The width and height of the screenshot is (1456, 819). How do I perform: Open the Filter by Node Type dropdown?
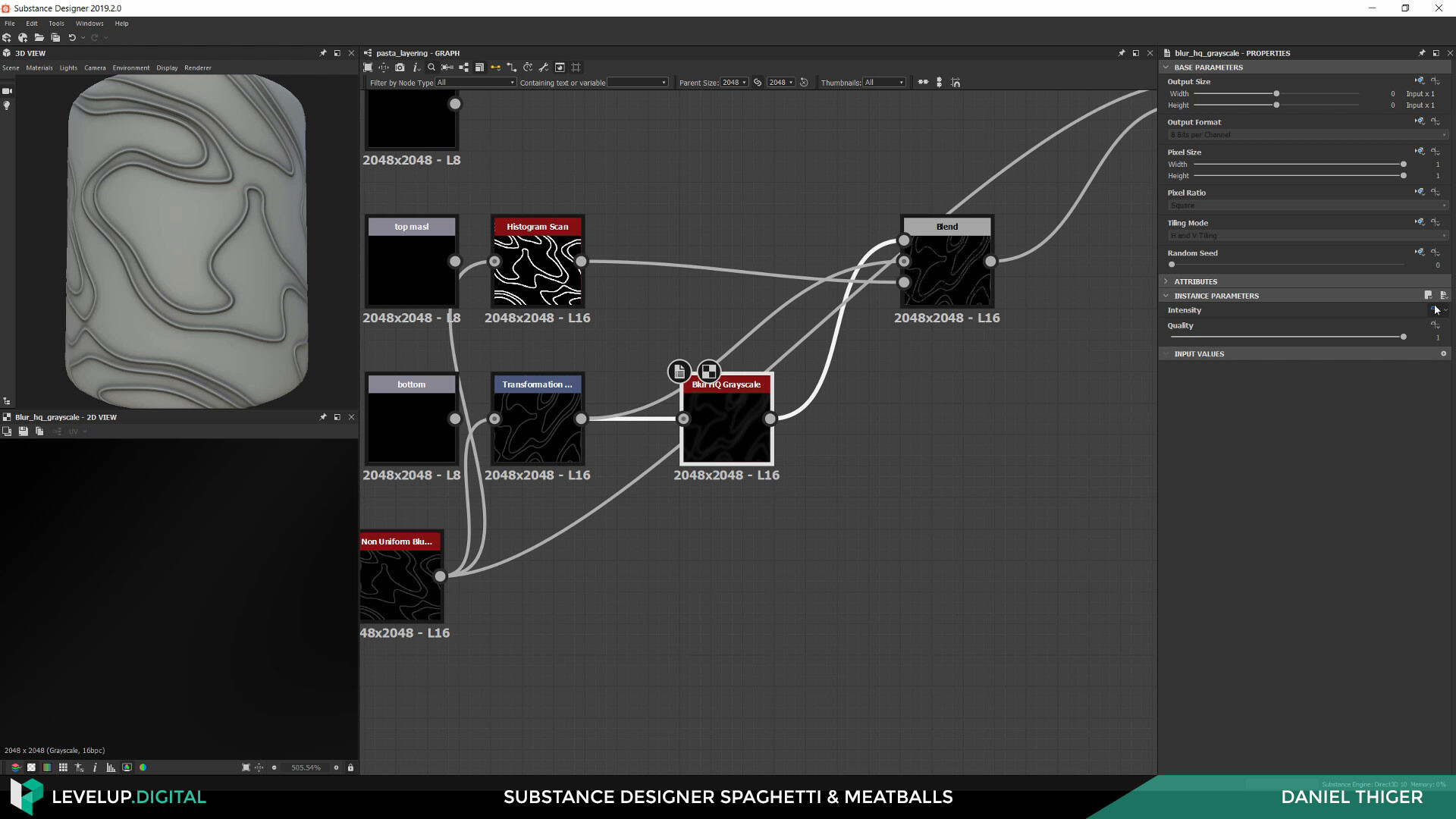pyautogui.click(x=474, y=82)
